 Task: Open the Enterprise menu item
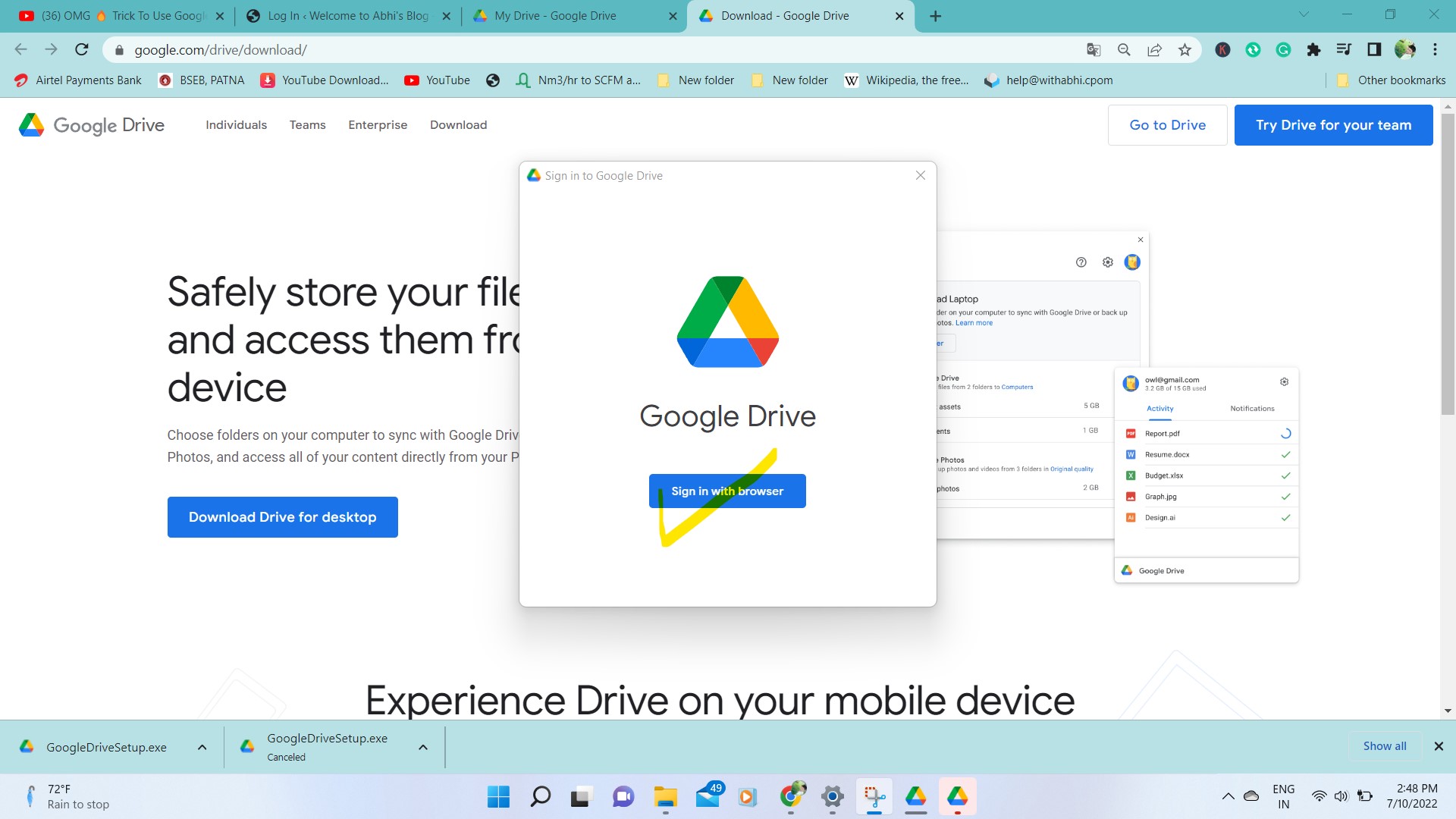[x=378, y=125]
